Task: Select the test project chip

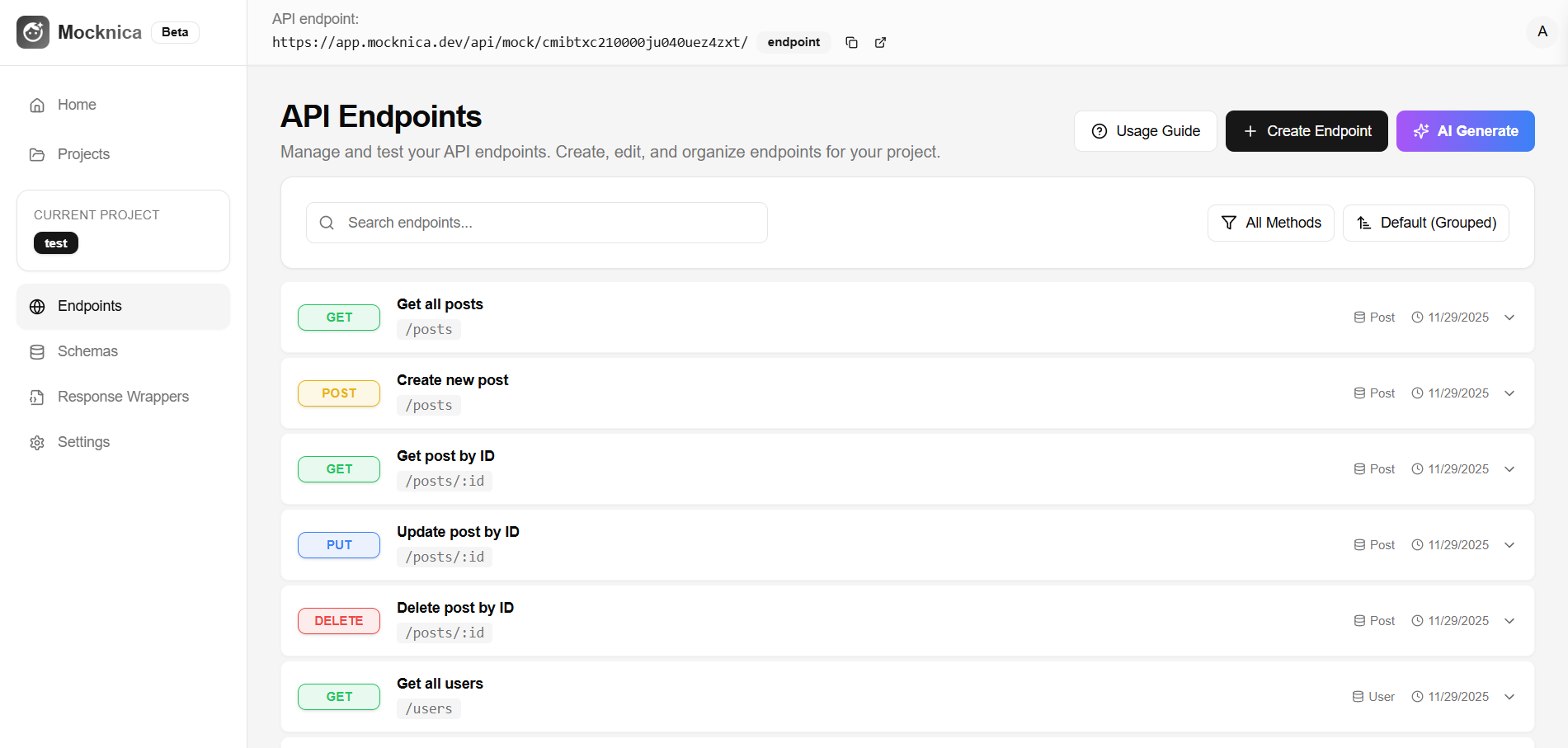Action: click(x=55, y=242)
